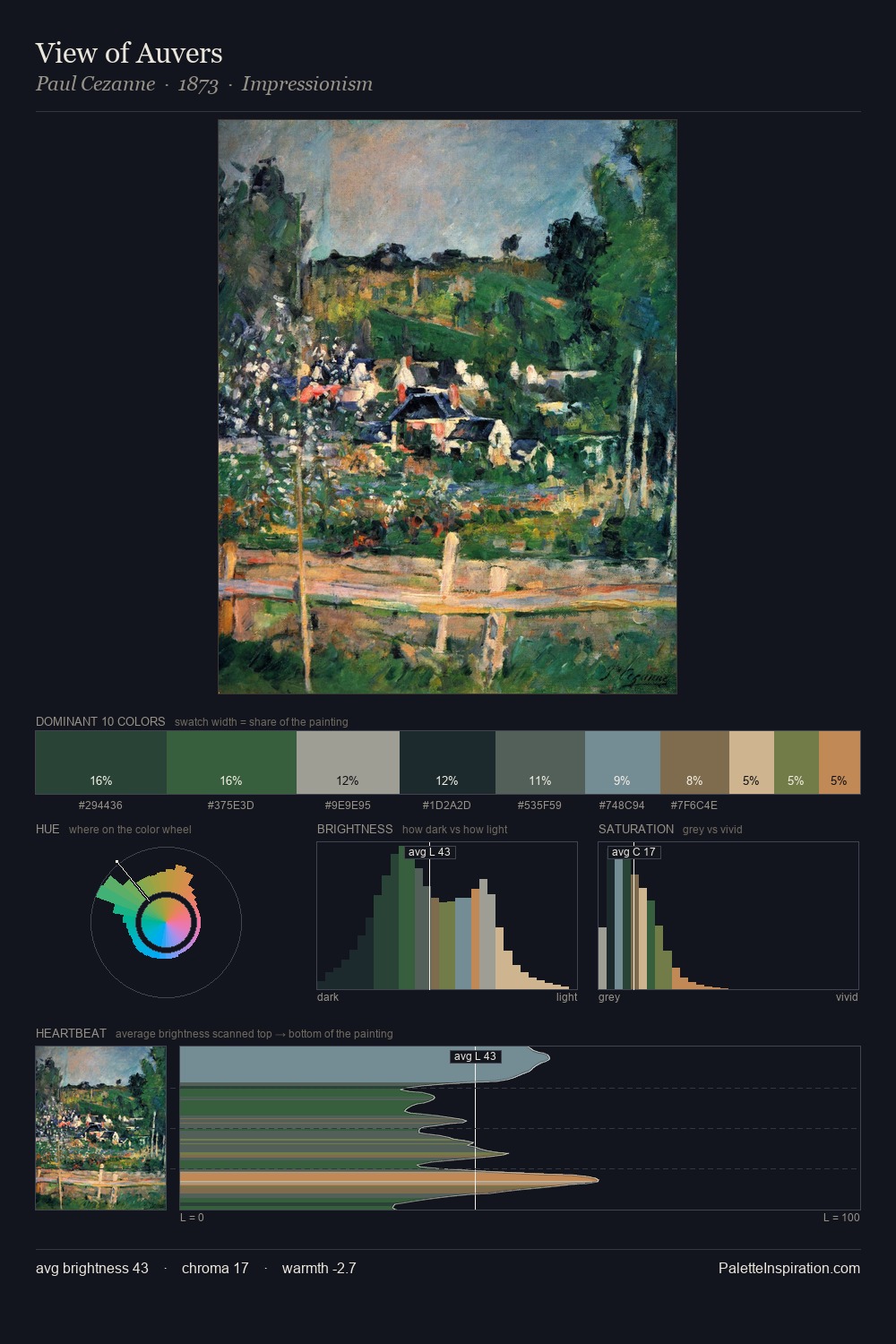Click the year '1873' text
This screenshot has height=1344, width=896.
198,84
